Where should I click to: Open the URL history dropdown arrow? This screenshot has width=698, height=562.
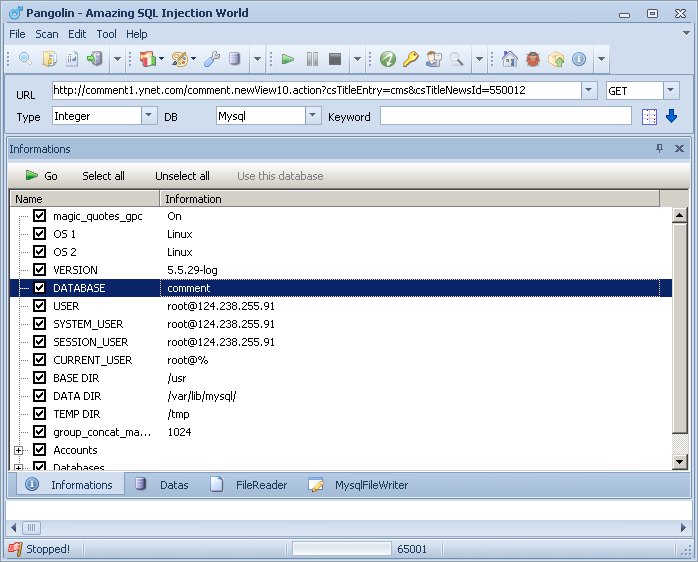point(588,90)
